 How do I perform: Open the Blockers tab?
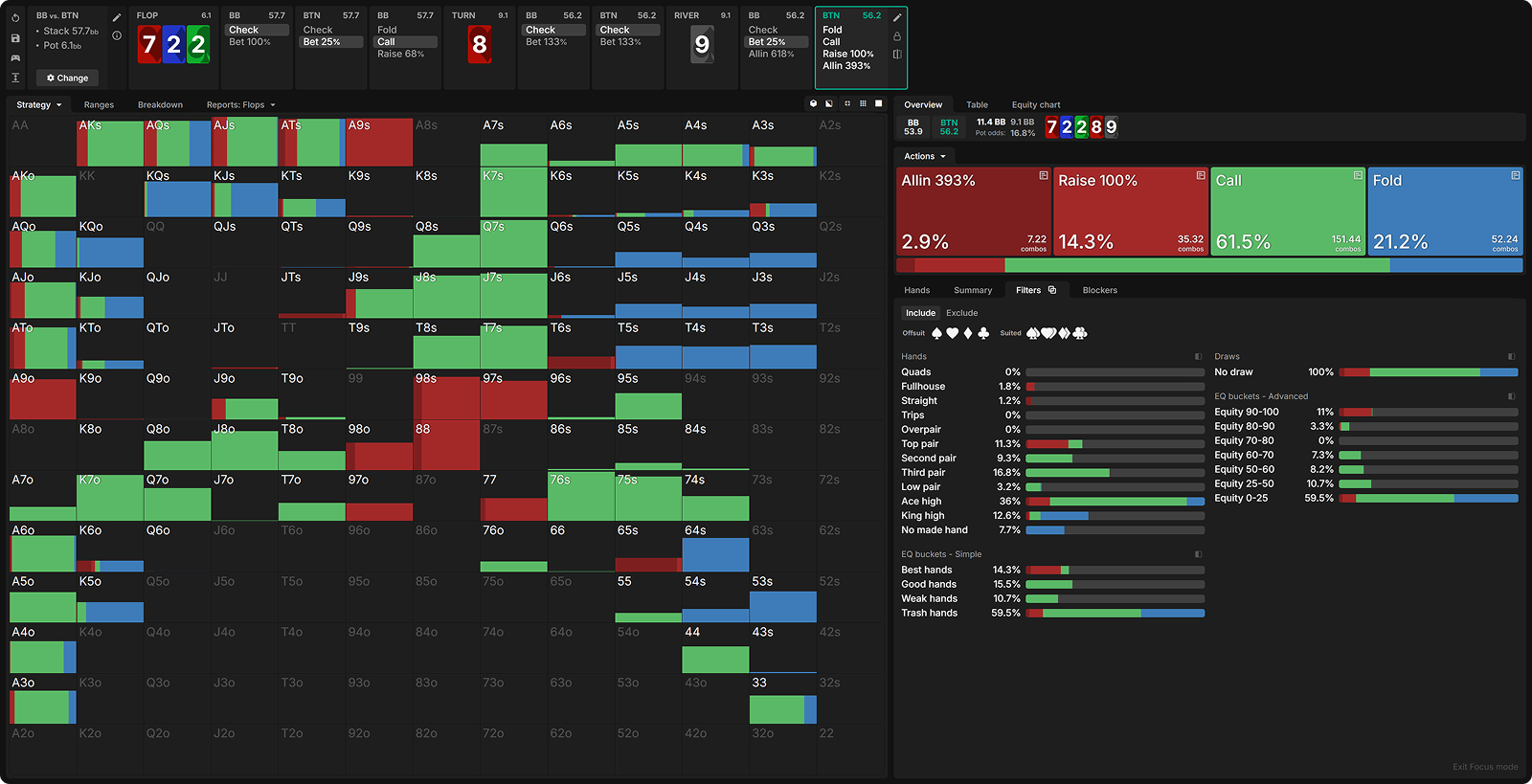click(1099, 290)
